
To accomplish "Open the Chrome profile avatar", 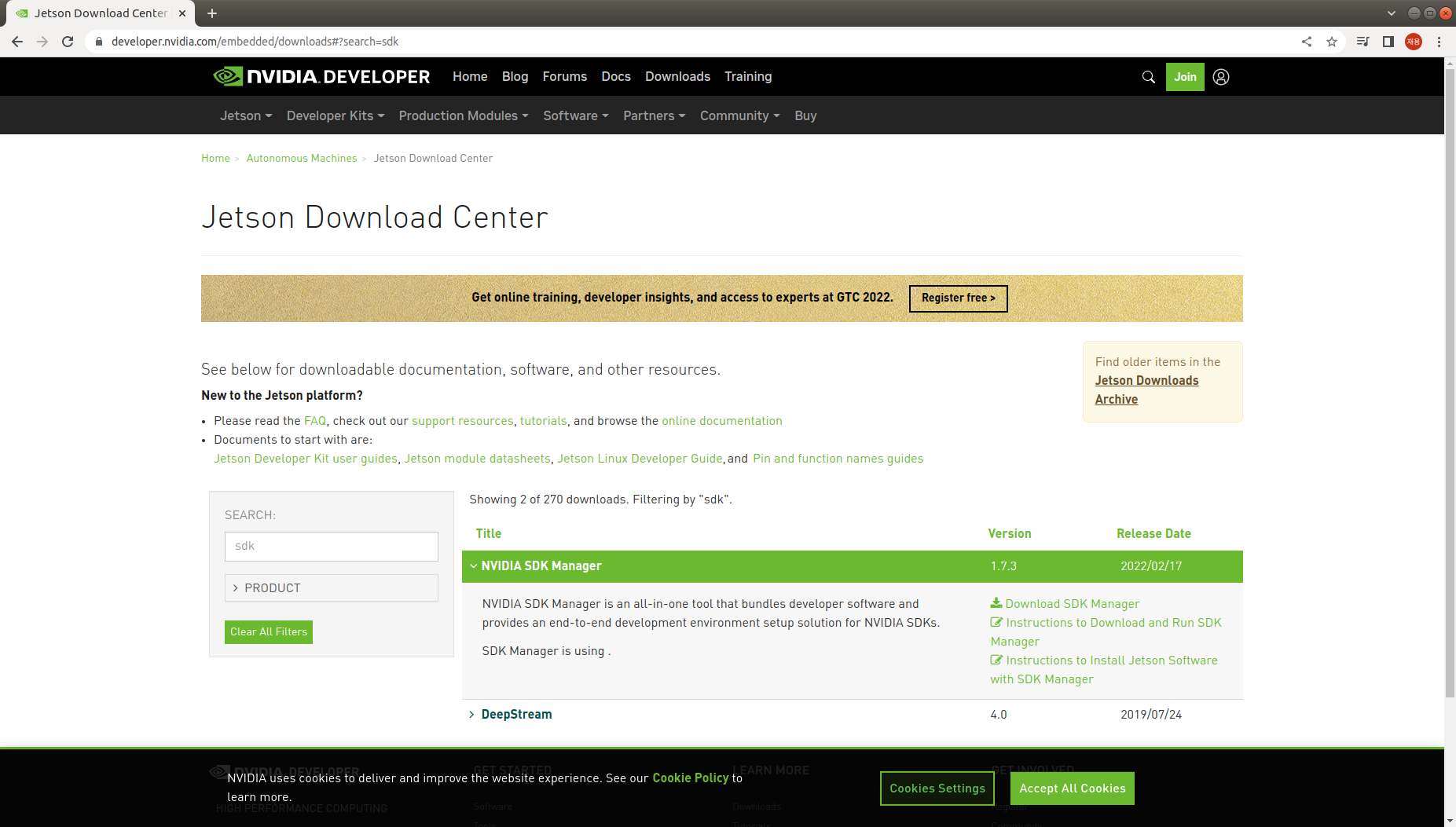I will click(x=1414, y=42).
